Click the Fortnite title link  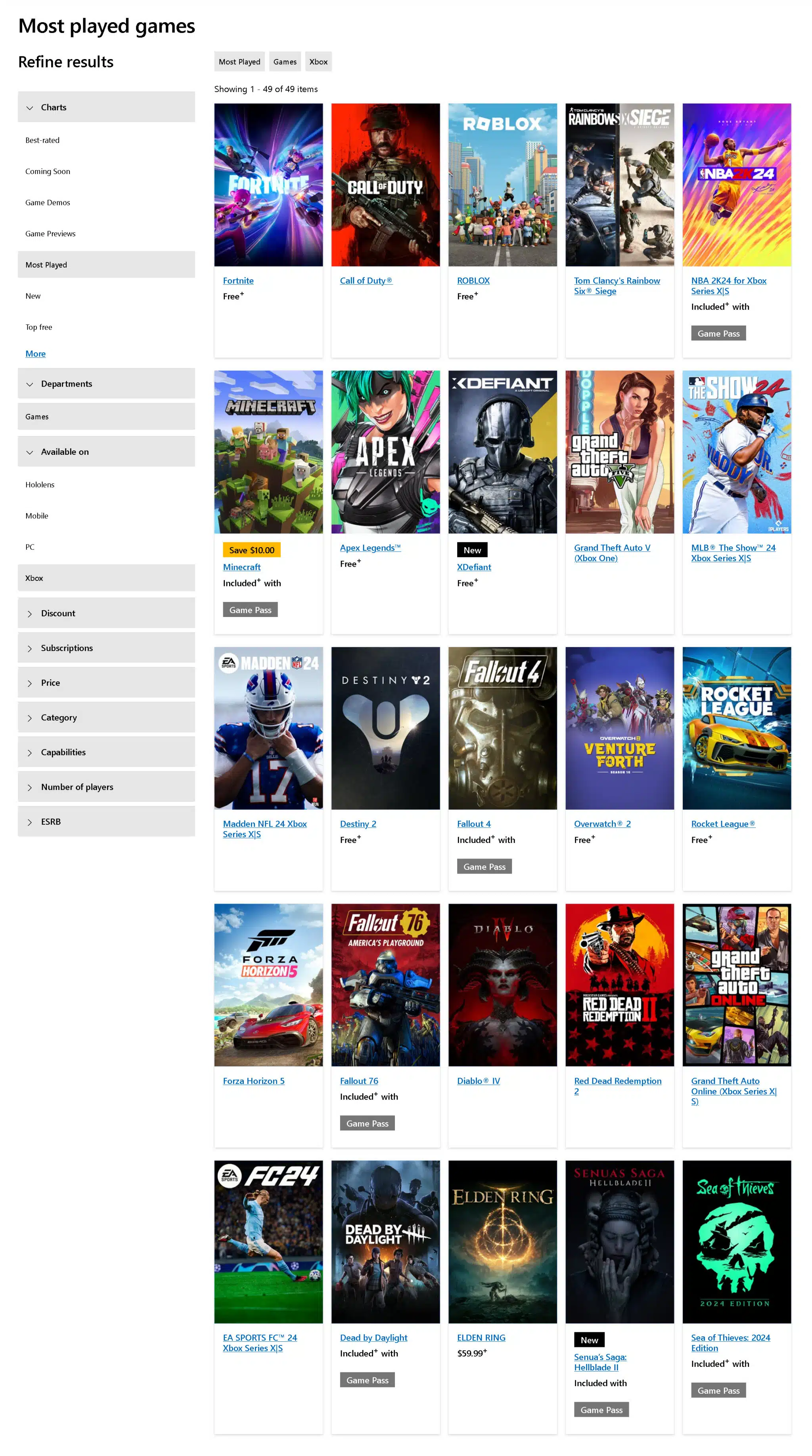(x=238, y=280)
